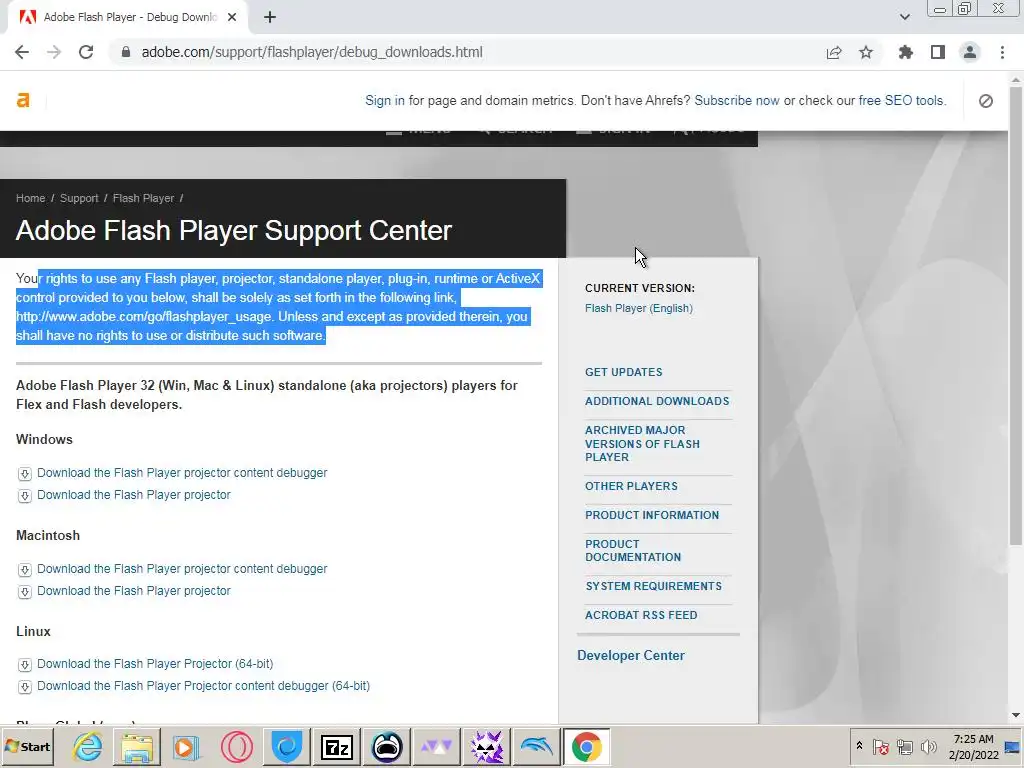Screen dimensions: 1024x768
Task: Open the network status tray icon
Action: (x=904, y=746)
